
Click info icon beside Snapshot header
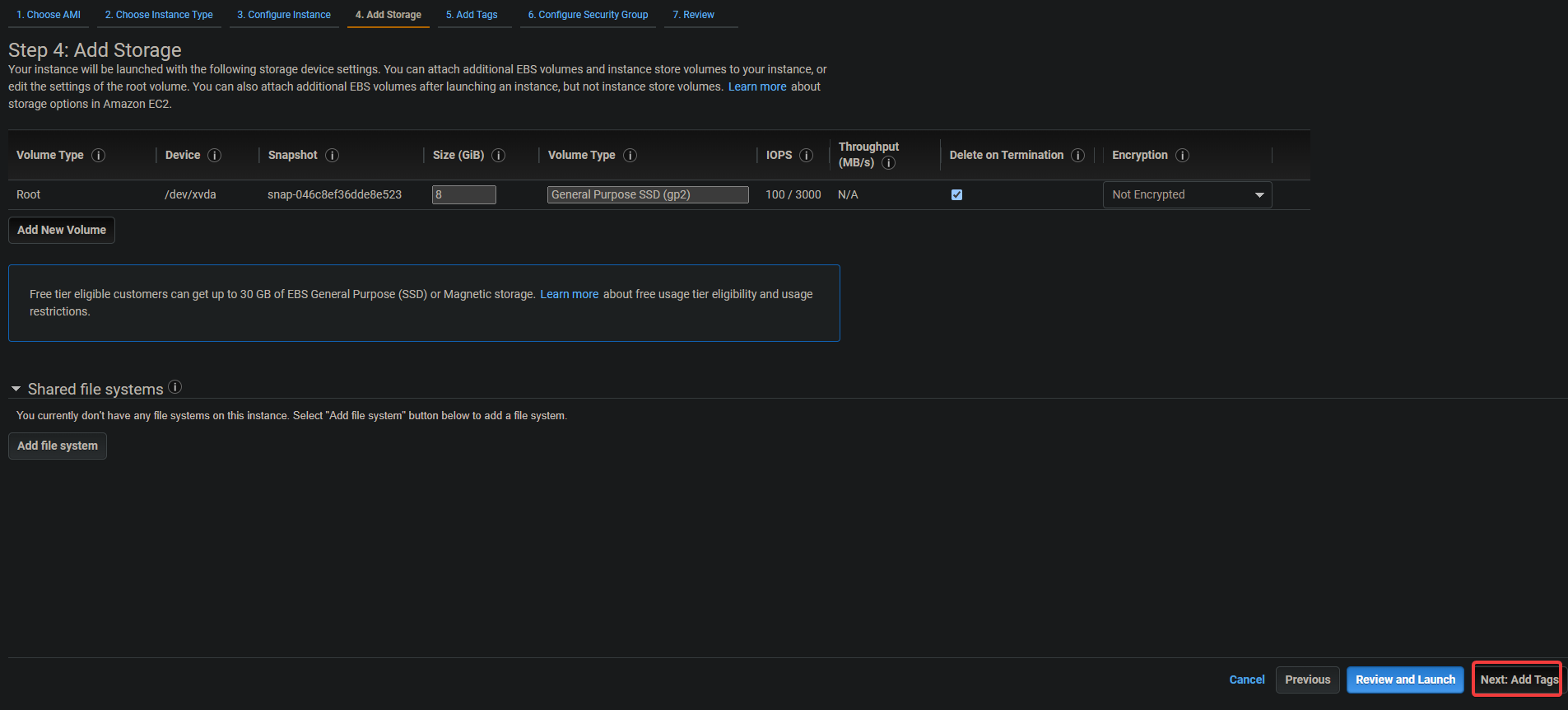pos(333,156)
